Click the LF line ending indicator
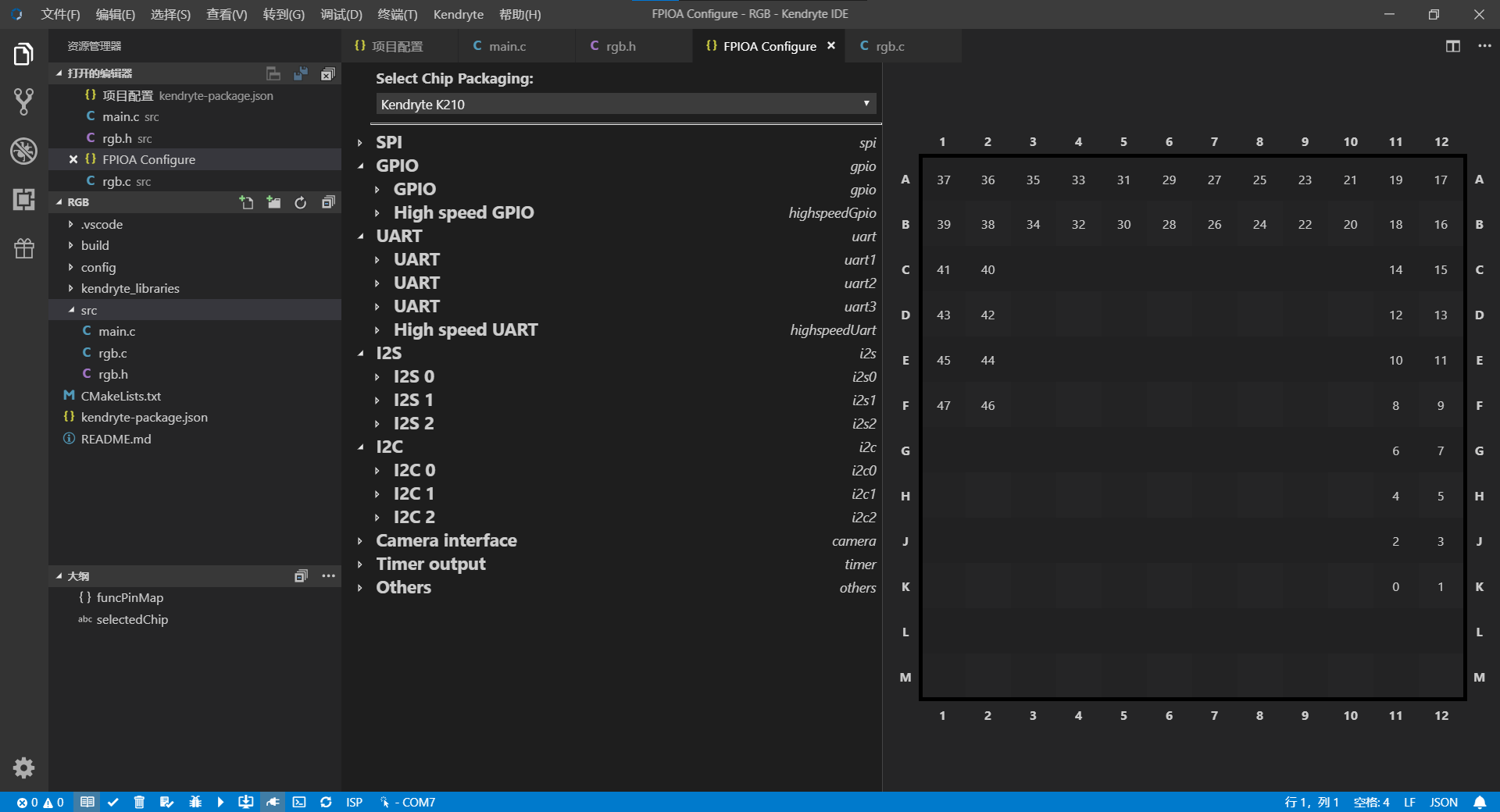The width and height of the screenshot is (1500, 812). coord(1409,802)
